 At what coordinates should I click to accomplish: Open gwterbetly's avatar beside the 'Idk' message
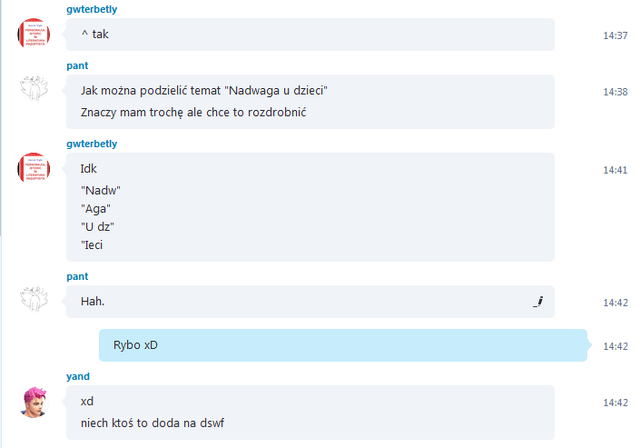tap(34, 168)
